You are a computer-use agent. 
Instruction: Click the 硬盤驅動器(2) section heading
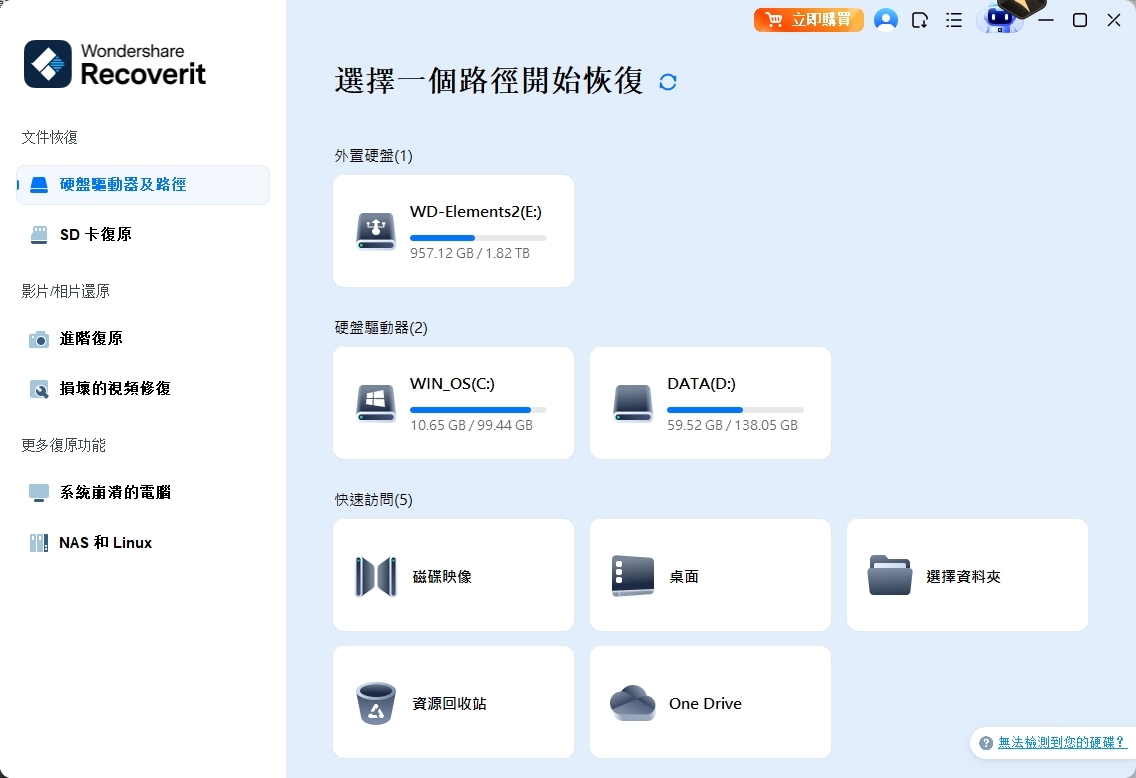click(x=381, y=327)
